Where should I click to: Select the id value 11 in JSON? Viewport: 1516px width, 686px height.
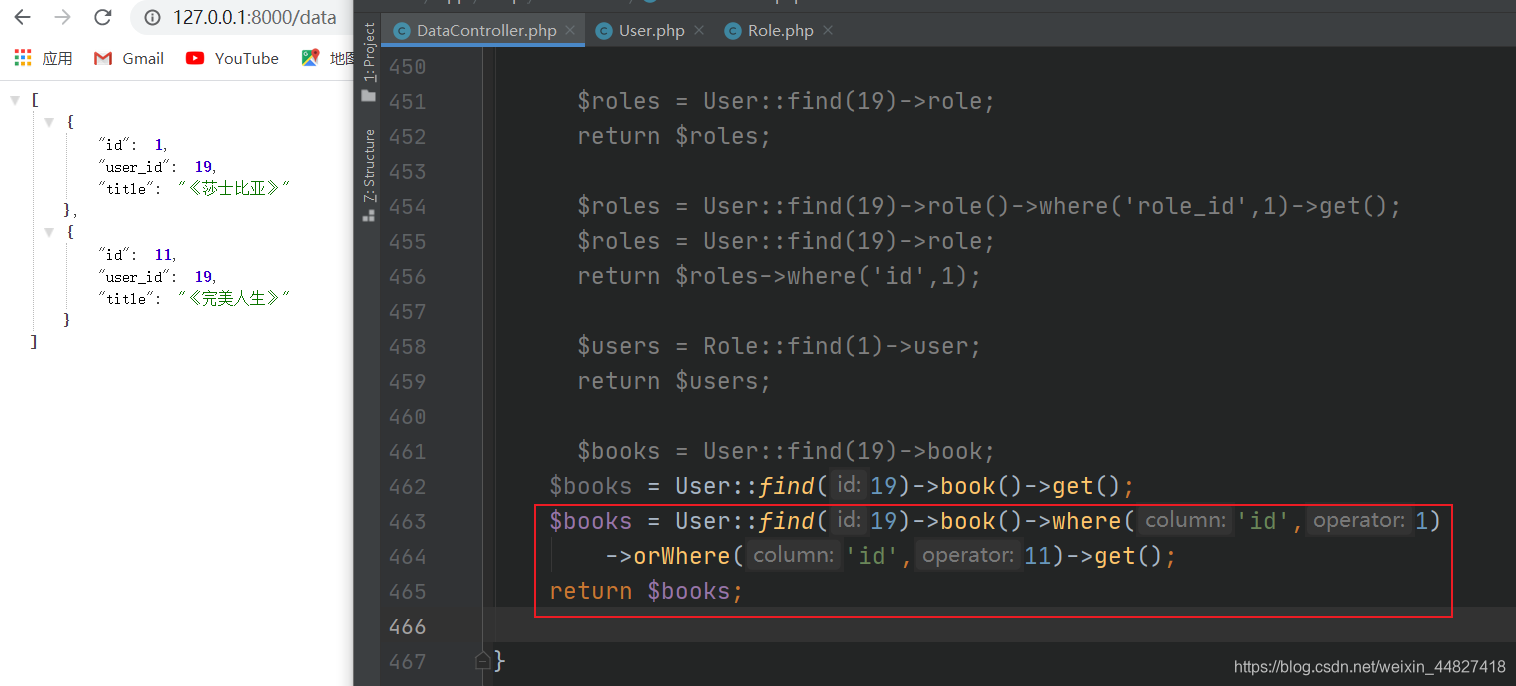click(x=163, y=254)
